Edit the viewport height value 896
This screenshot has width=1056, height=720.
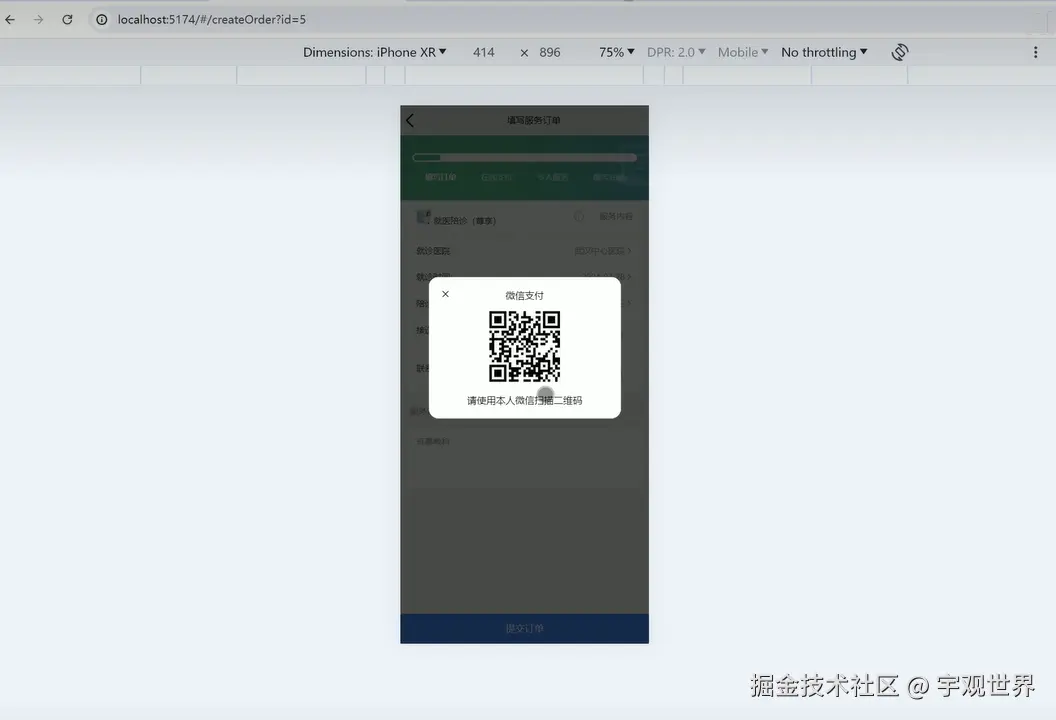pyautogui.click(x=550, y=53)
